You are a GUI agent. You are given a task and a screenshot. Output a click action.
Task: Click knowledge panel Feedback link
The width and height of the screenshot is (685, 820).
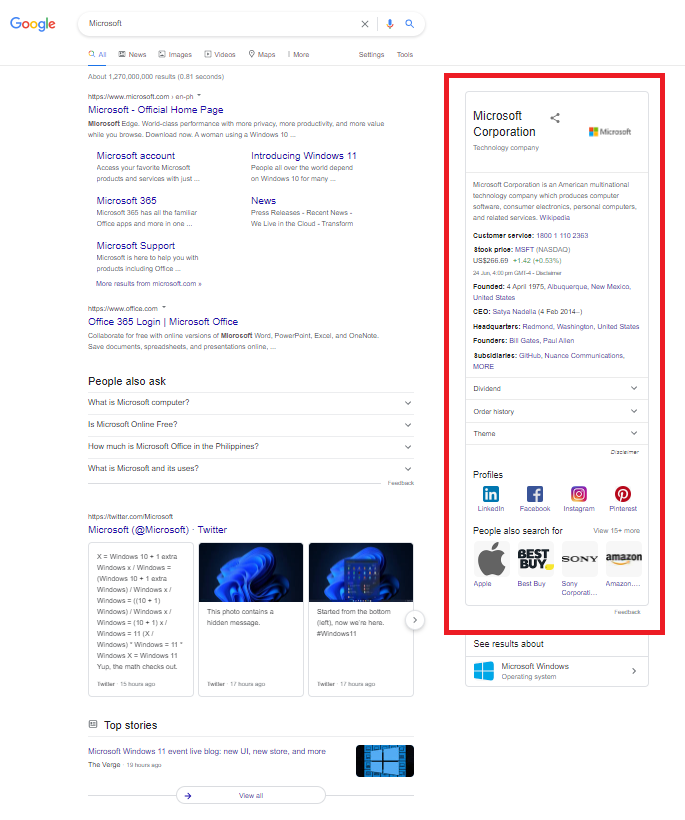coord(627,612)
